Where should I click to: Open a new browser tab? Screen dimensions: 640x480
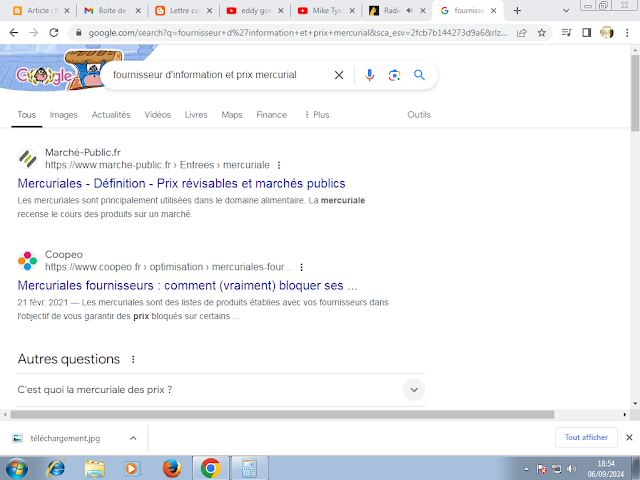tap(517, 11)
